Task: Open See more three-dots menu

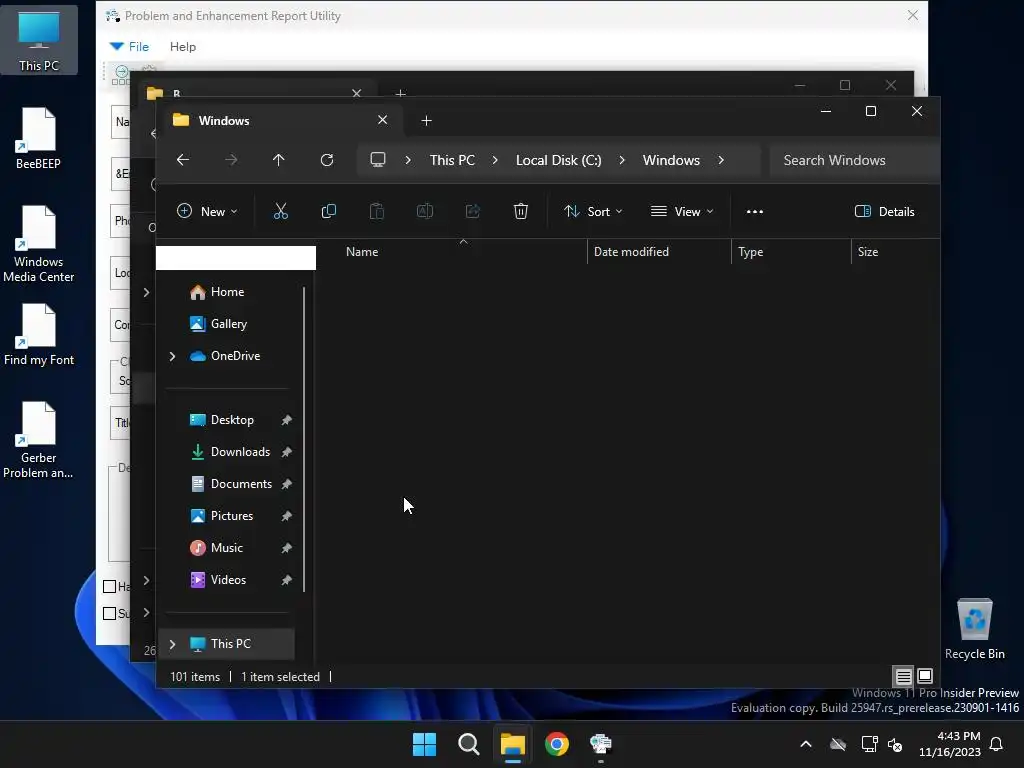Action: coord(755,212)
